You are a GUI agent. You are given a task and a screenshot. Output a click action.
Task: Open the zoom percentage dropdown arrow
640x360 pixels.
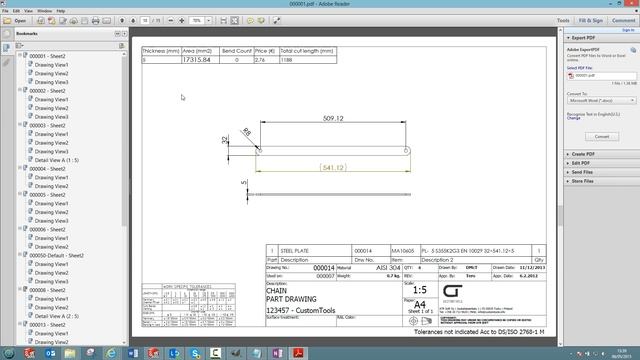(x=208, y=20)
